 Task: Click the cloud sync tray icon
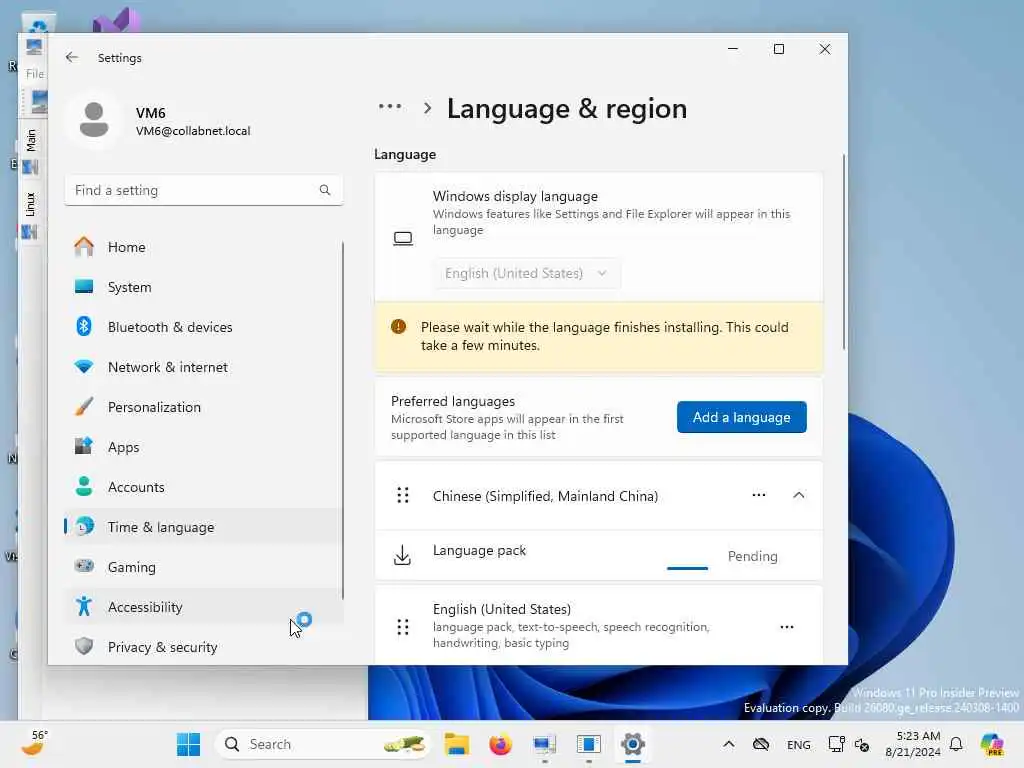(x=761, y=744)
